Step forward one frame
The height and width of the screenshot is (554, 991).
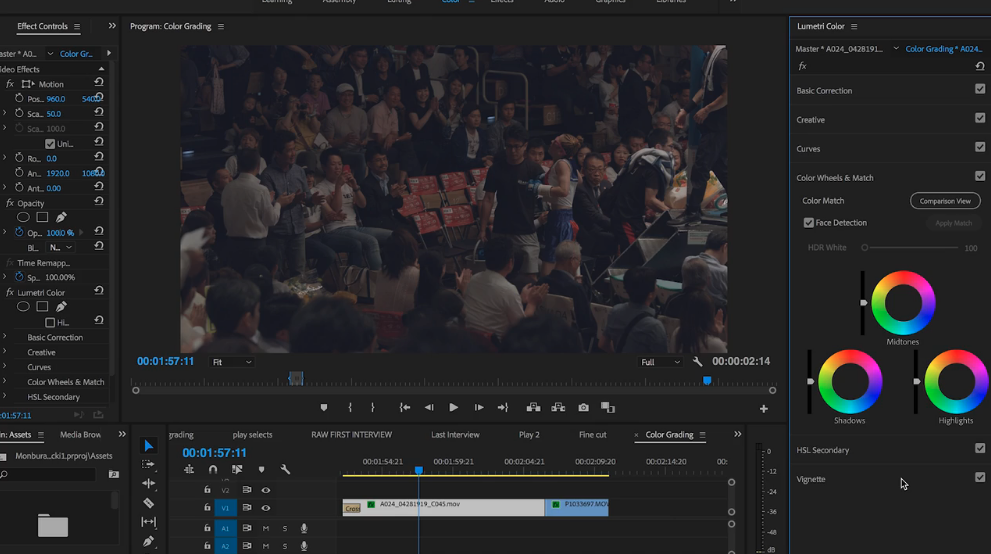[x=478, y=407]
